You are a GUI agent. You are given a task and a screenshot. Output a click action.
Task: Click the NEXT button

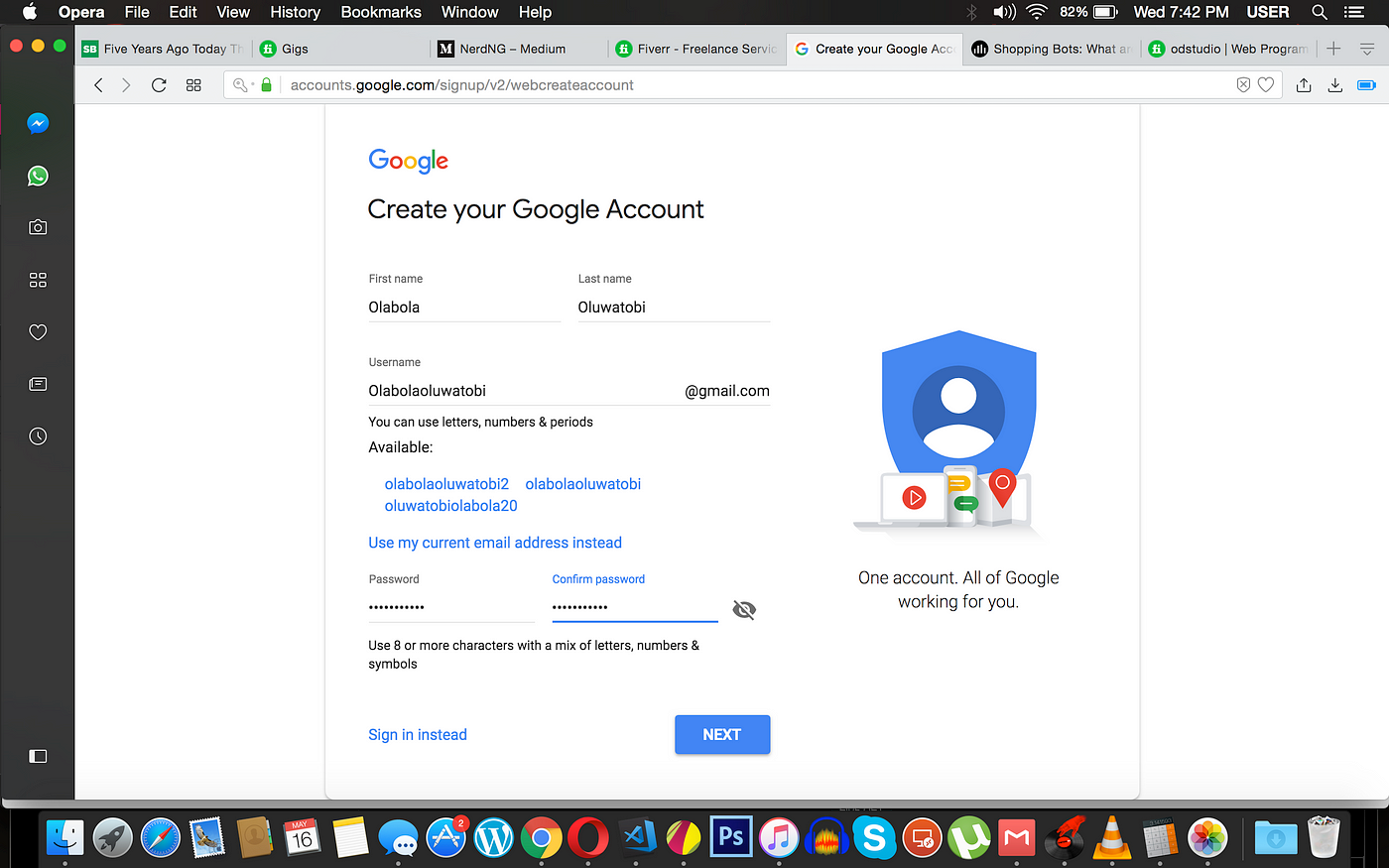pos(722,735)
